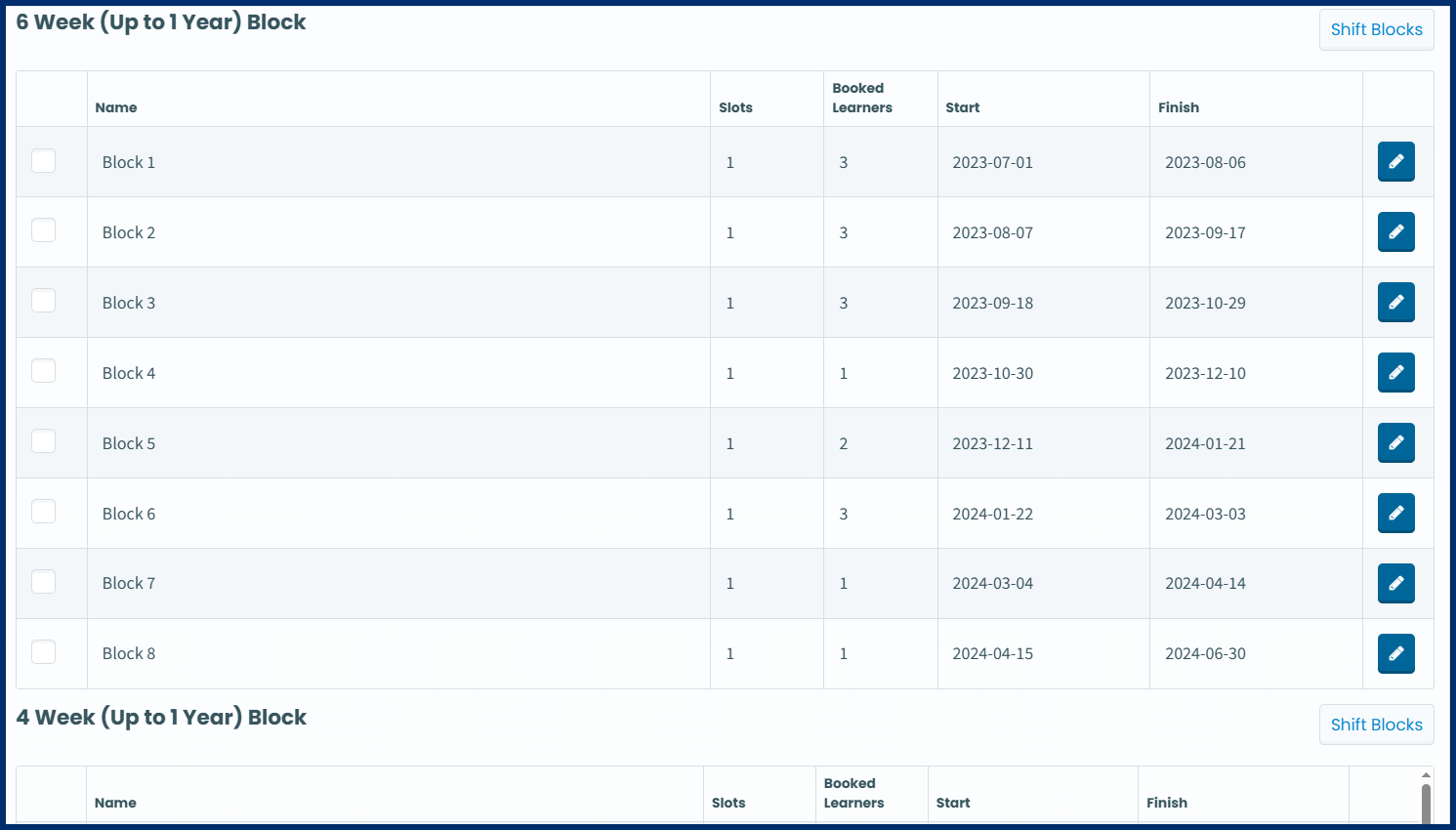Click the Name column header

[x=116, y=107]
